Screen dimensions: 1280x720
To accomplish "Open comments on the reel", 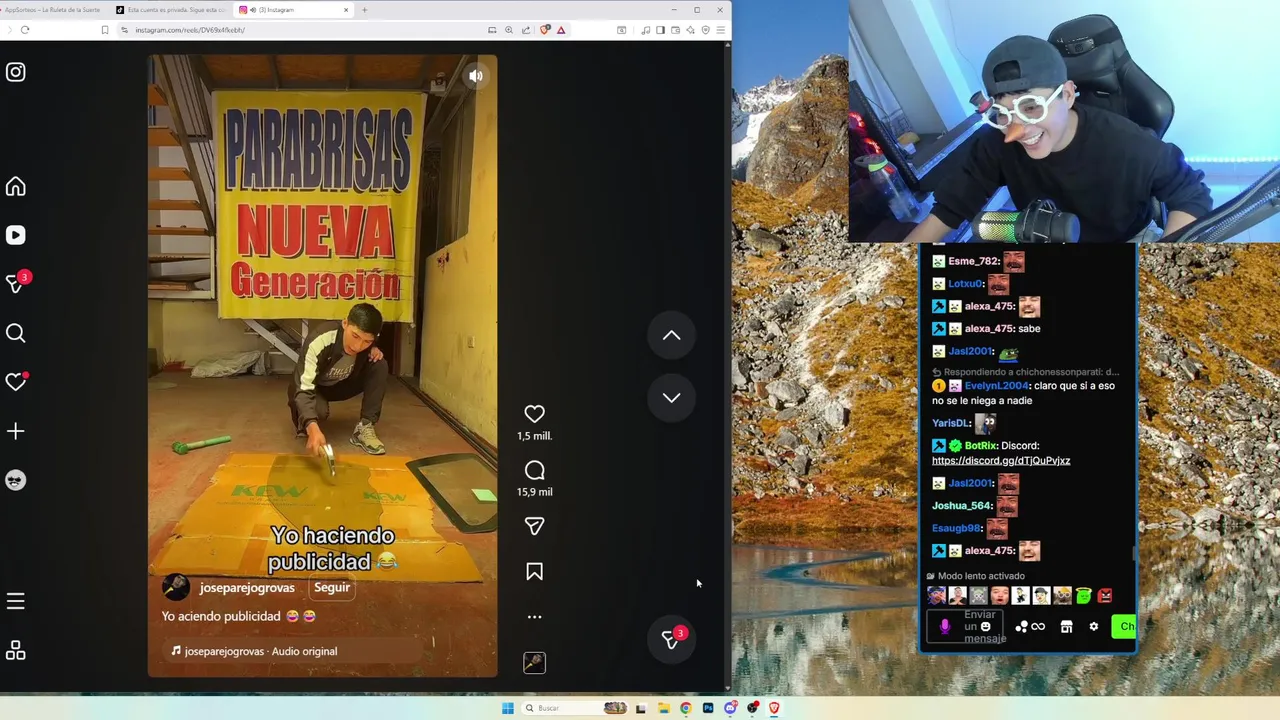I will click(x=534, y=470).
